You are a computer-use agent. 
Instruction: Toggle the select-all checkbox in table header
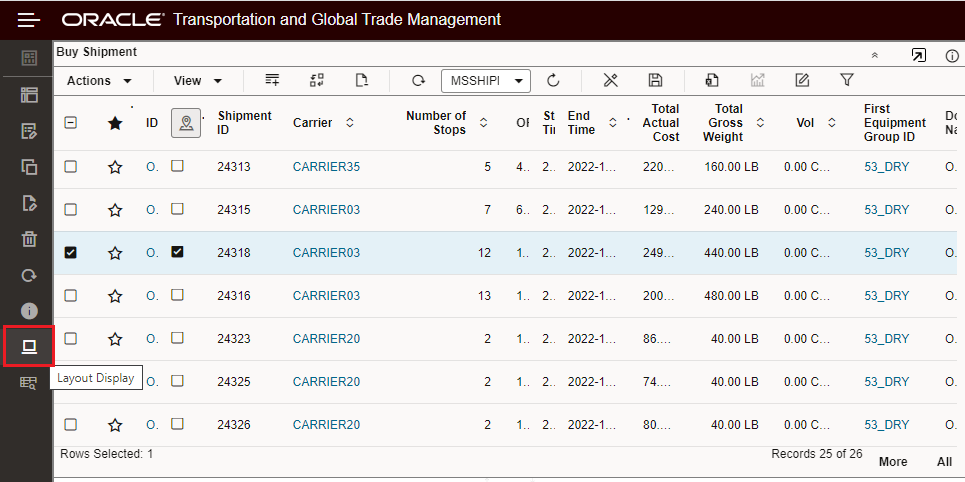click(71, 122)
